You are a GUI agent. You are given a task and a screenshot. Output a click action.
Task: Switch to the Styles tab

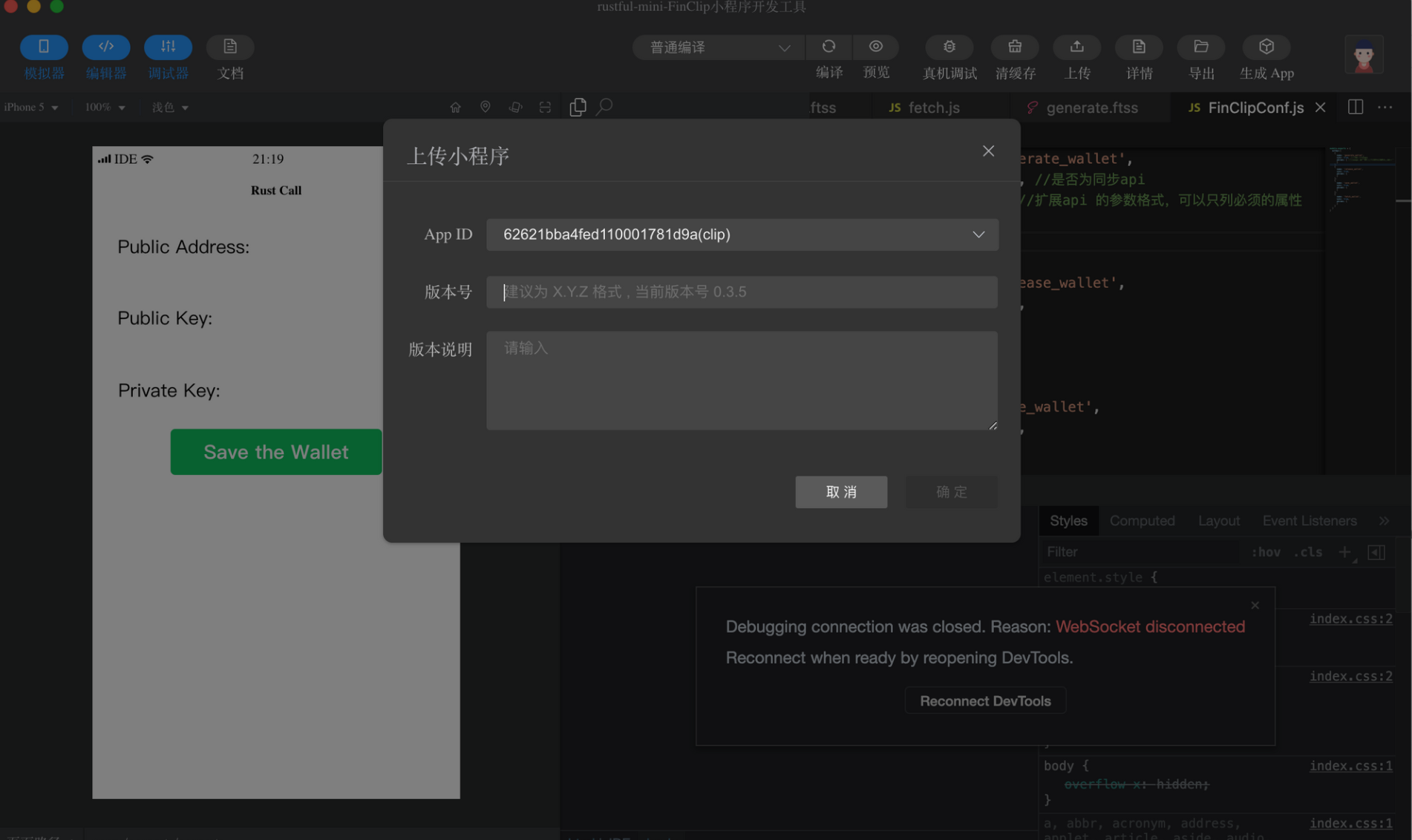(x=1068, y=521)
